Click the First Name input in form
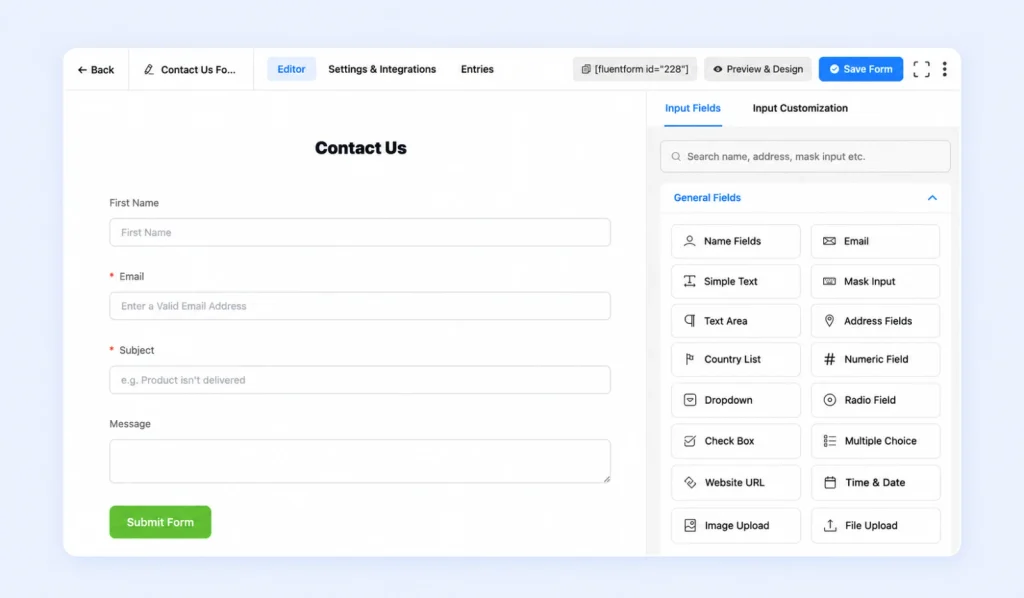This screenshot has width=1024, height=598. (x=360, y=232)
